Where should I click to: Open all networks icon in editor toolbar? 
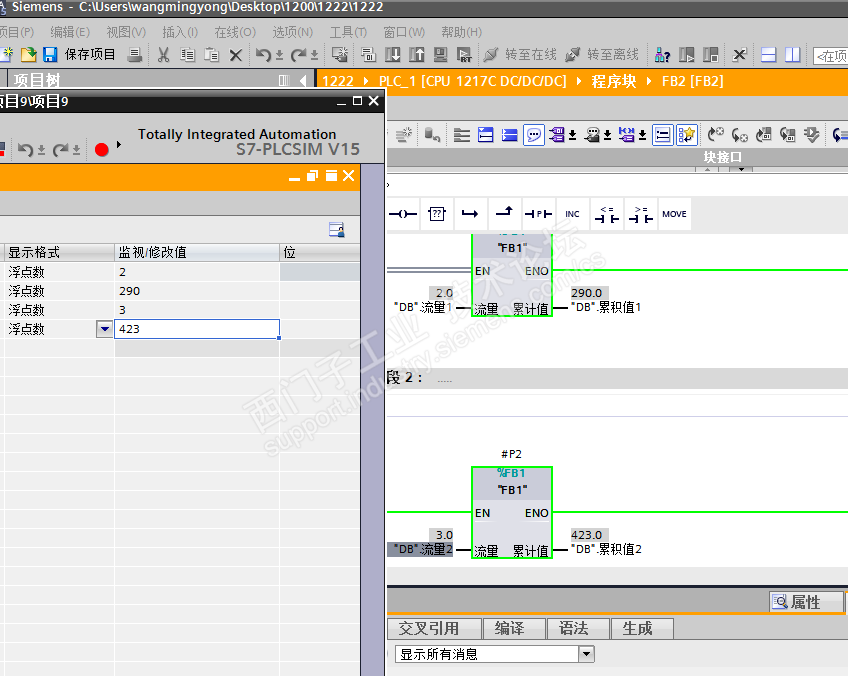486,135
